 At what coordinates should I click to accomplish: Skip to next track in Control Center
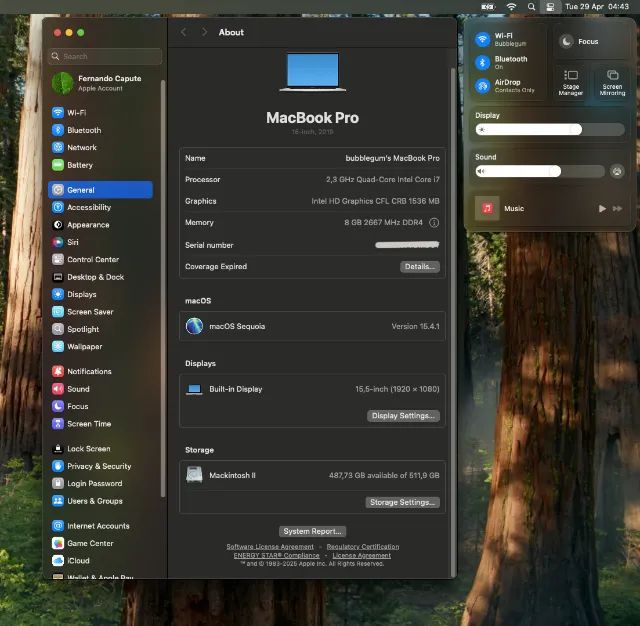pos(617,209)
